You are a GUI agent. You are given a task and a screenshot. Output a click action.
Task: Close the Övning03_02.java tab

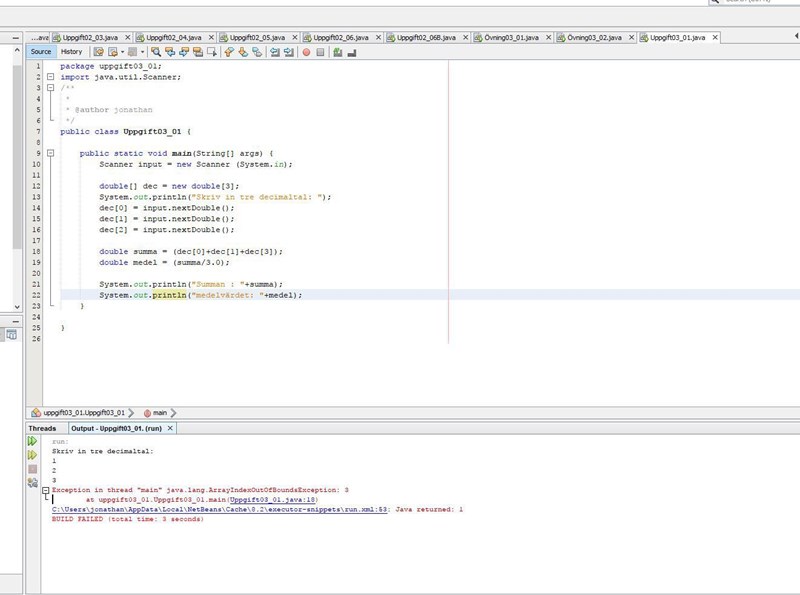click(630, 37)
